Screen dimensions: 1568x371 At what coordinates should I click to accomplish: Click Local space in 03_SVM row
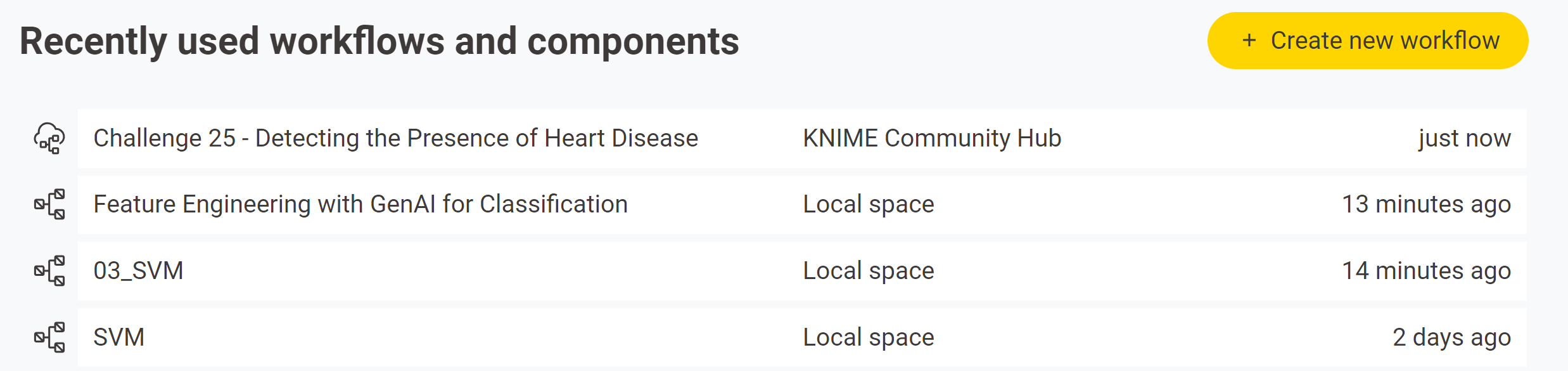869,271
